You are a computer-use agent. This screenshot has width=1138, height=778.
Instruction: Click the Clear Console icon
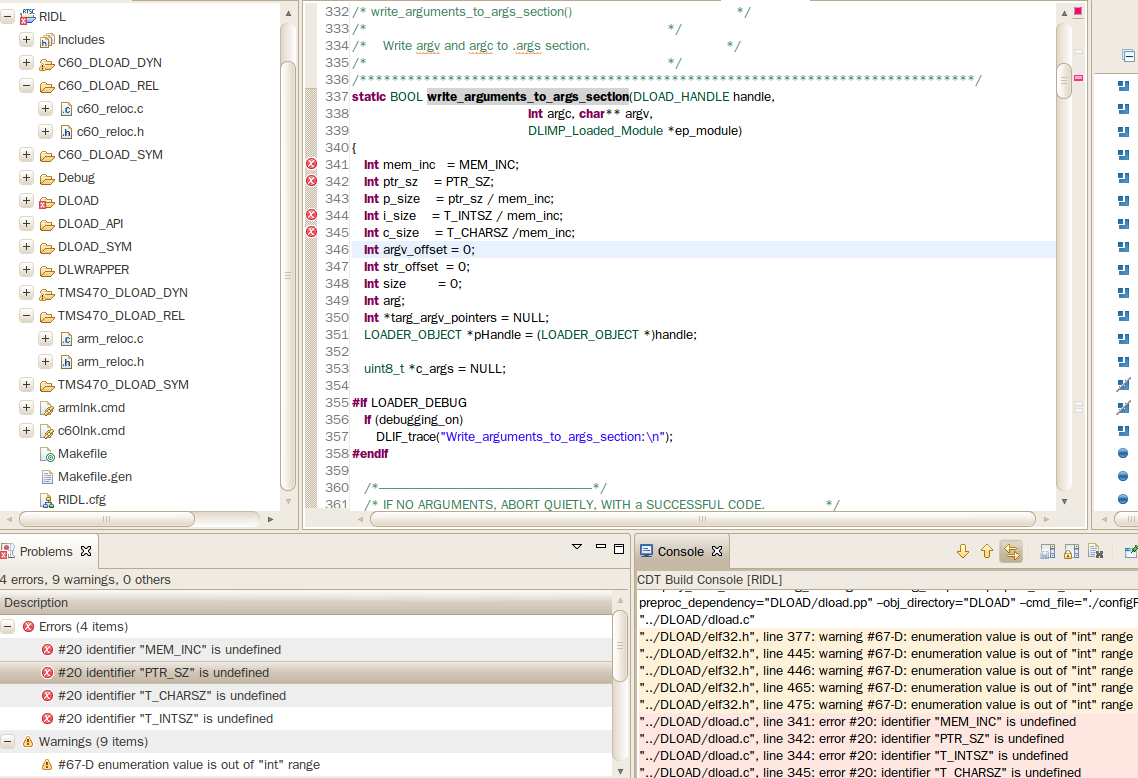pos(1095,551)
